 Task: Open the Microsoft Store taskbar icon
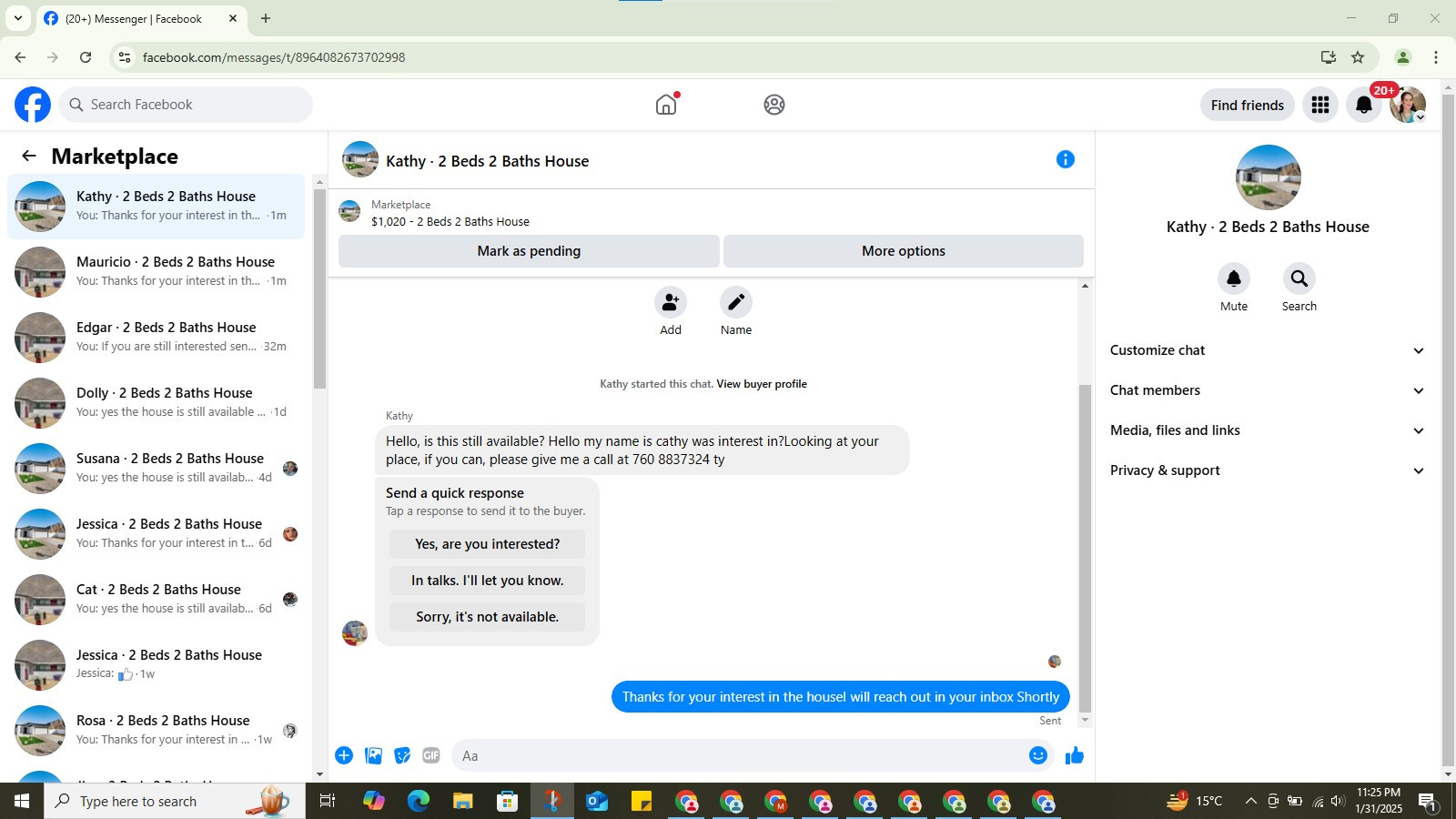click(508, 801)
